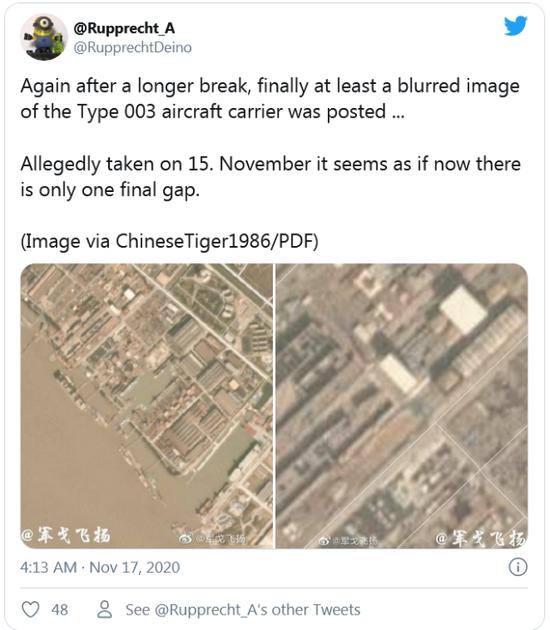Click Chinese watermark at bottom right of image
This screenshot has height=630, width=550.
pos(481,539)
